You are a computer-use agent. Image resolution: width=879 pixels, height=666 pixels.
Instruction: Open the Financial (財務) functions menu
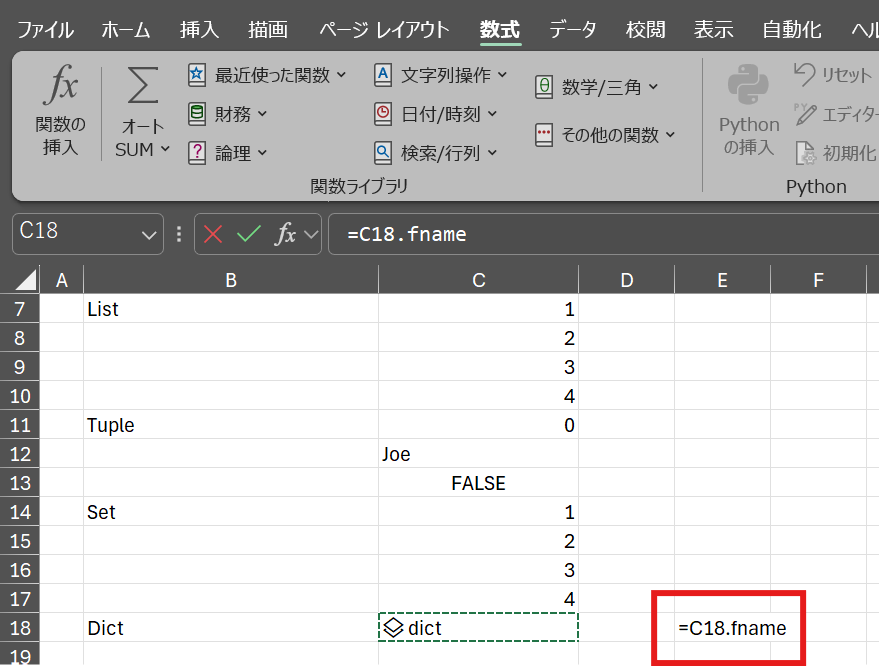click(227, 114)
